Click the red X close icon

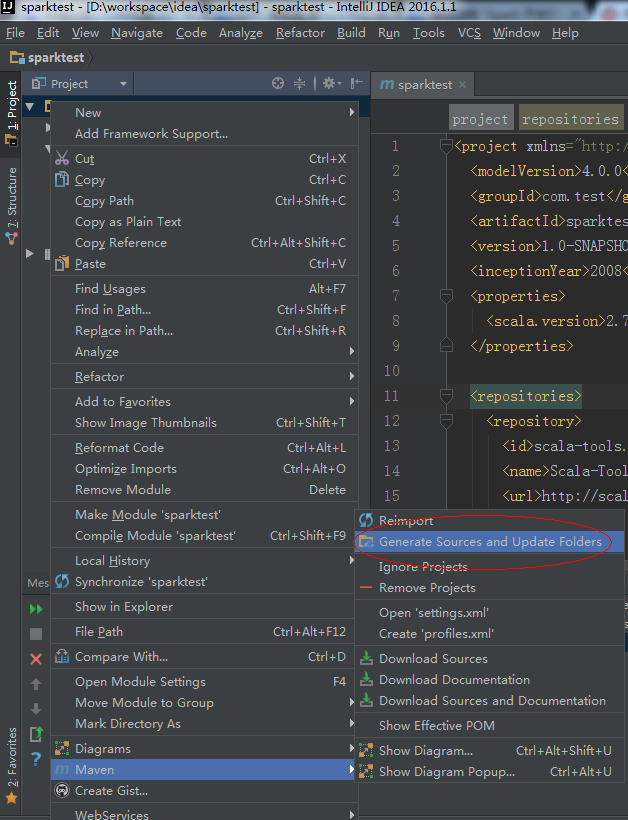36,659
